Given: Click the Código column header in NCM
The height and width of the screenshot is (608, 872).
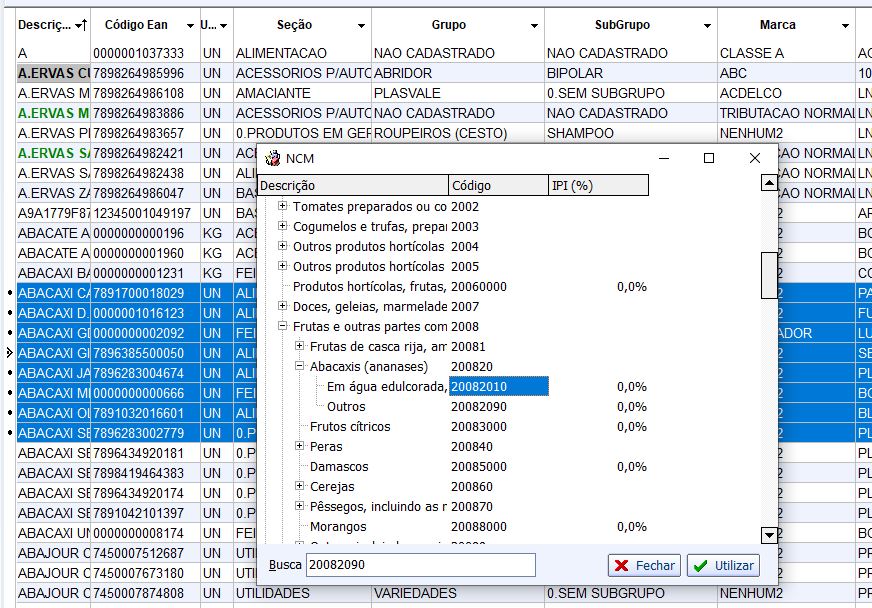Looking at the screenshot, I should pos(498,185).
